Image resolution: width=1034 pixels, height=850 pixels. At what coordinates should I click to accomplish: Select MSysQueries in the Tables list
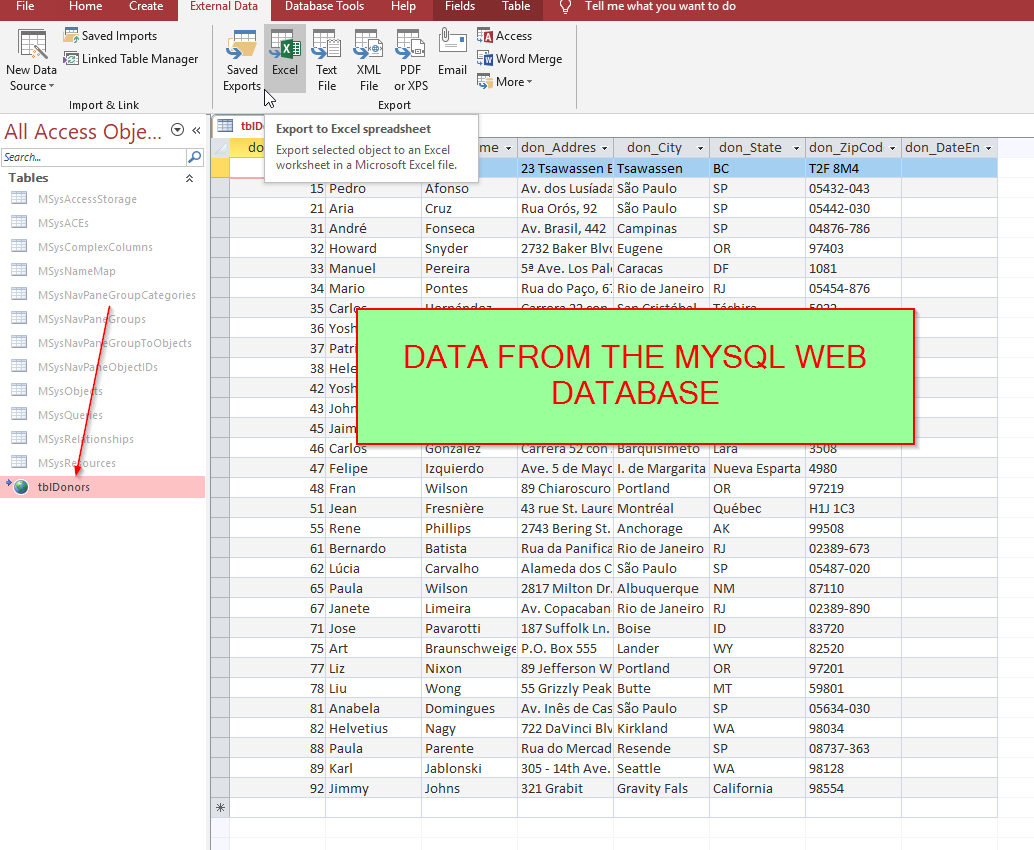click(70, 415)
